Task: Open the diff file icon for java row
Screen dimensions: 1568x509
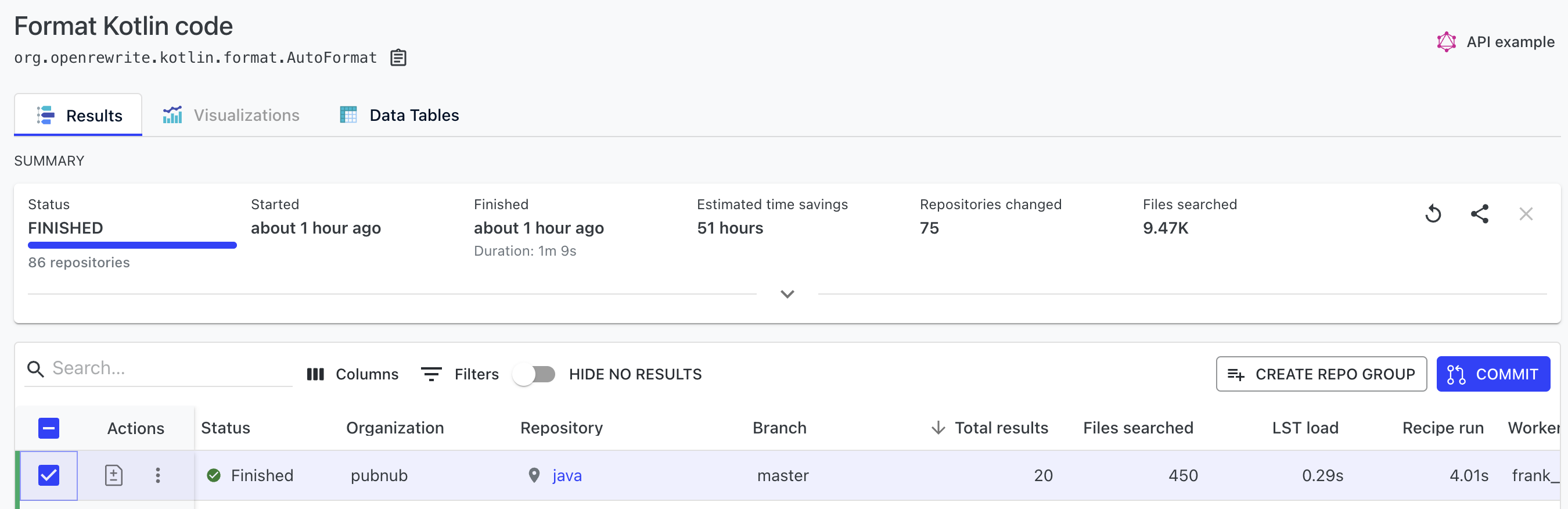Action: [114, 475]
